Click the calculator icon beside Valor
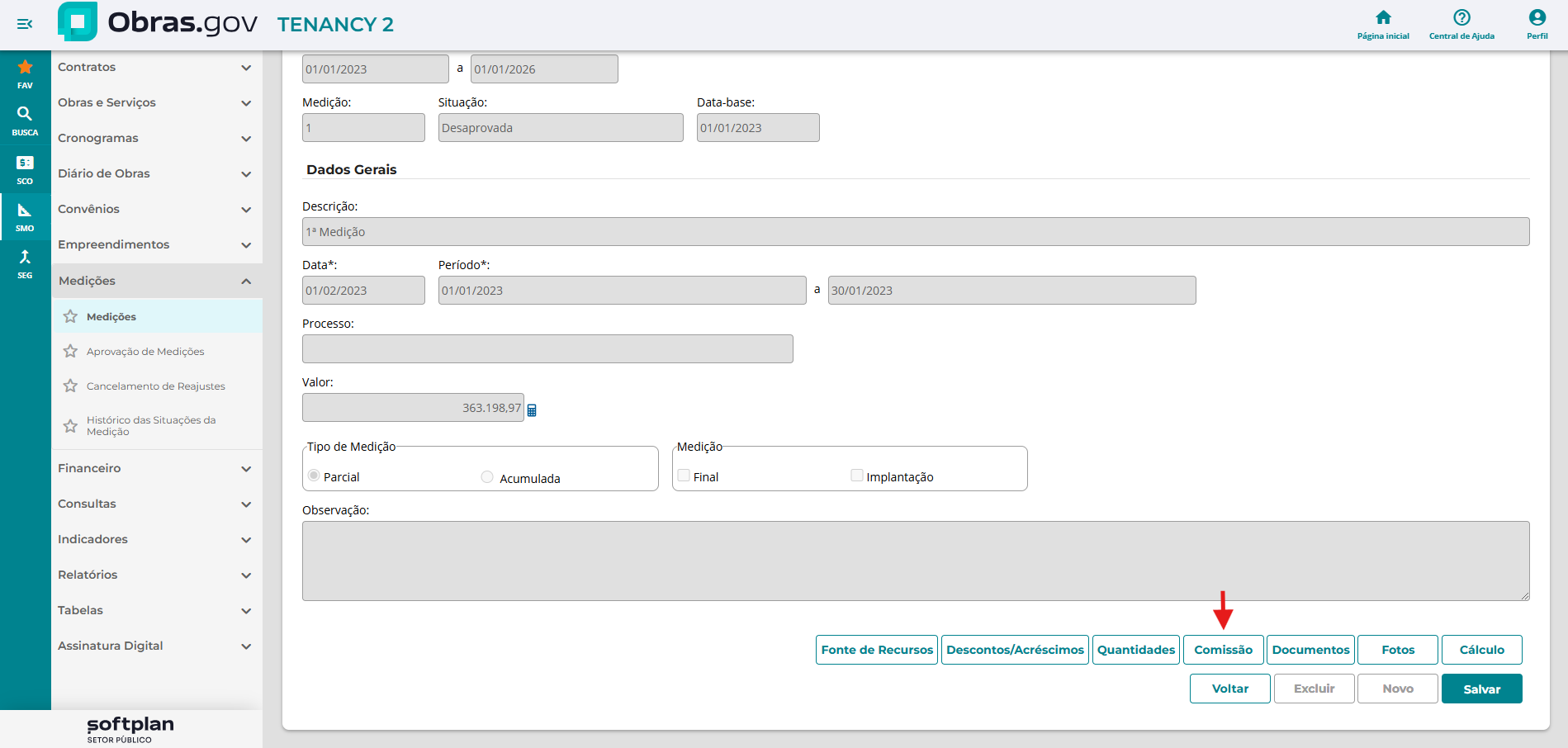The height and width of the screenshot is (748, 1568). [532, 410]
